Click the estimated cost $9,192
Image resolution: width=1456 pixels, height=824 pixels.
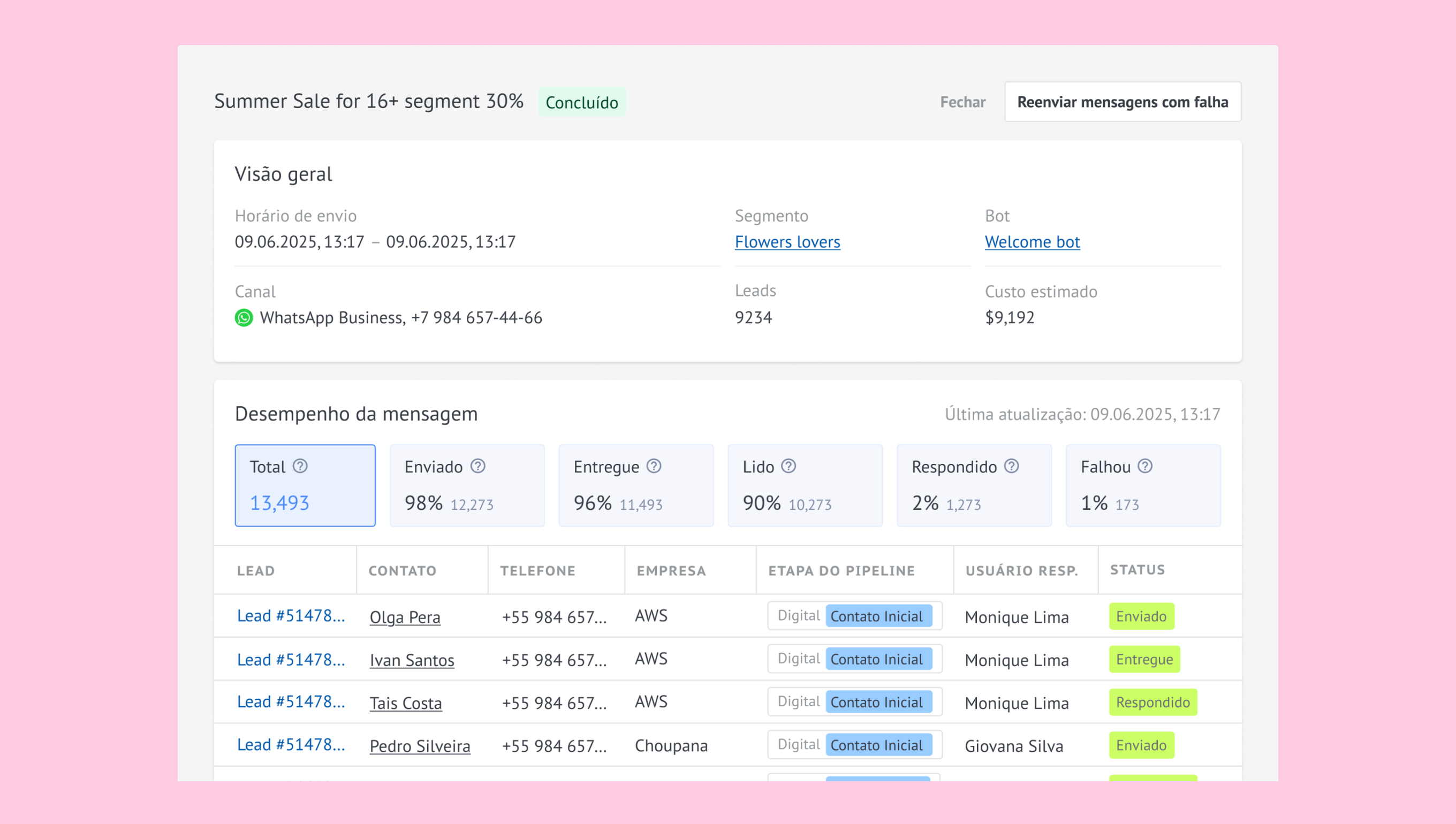1010,317
